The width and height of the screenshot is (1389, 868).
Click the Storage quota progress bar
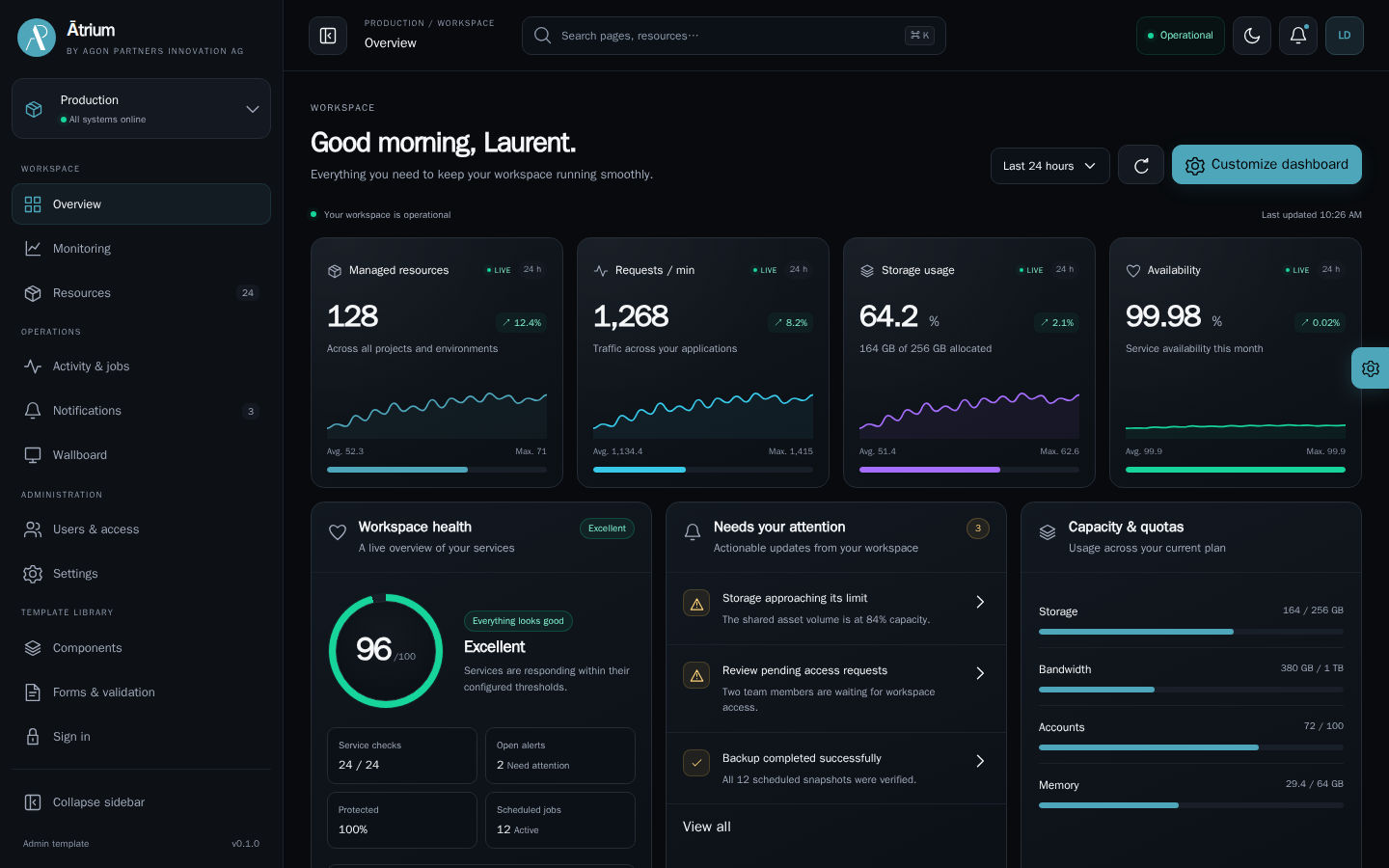point(1191,632)
